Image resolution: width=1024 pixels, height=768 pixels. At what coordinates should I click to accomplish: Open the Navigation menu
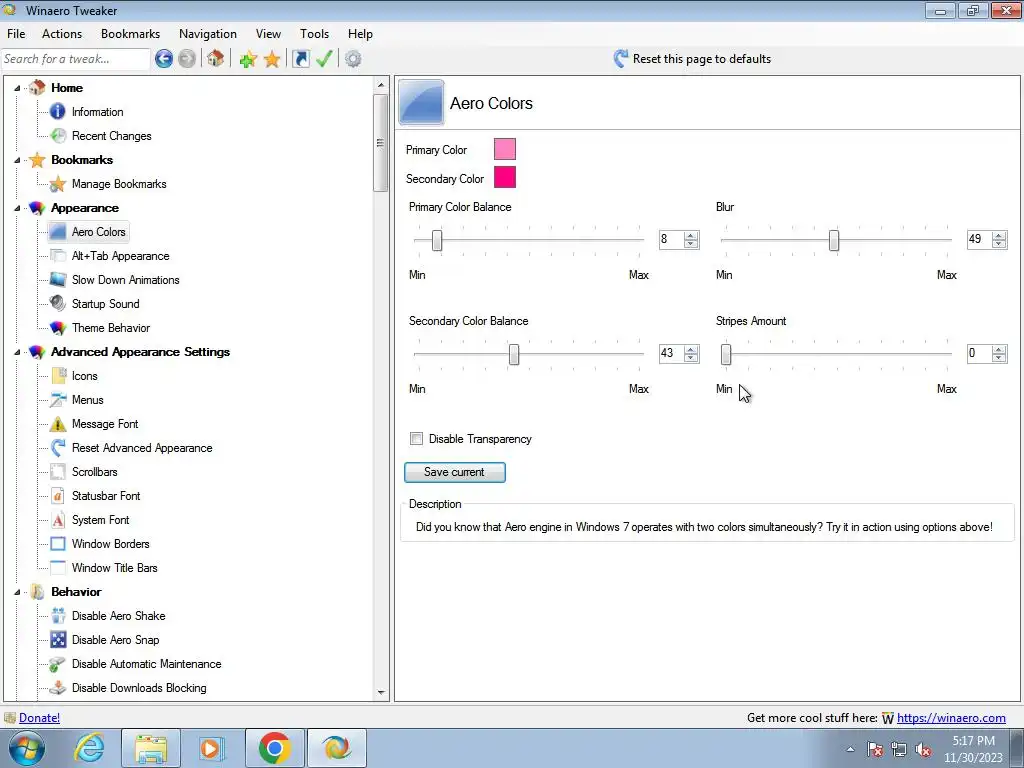tap(208, 34)
